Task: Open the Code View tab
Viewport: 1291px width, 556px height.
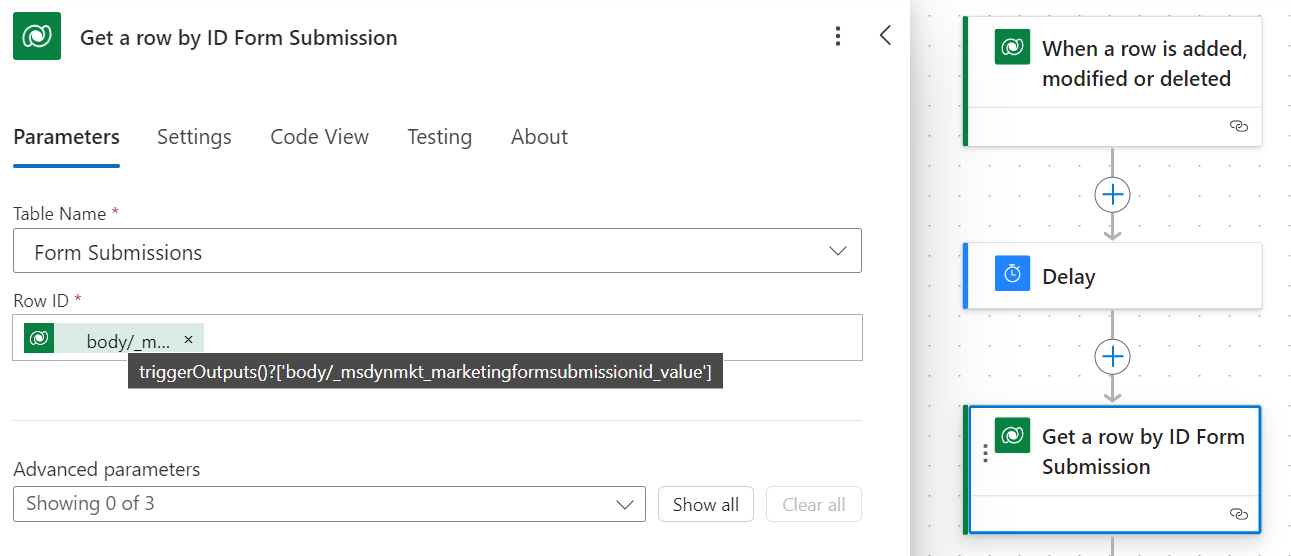Action: click(319, 137)
